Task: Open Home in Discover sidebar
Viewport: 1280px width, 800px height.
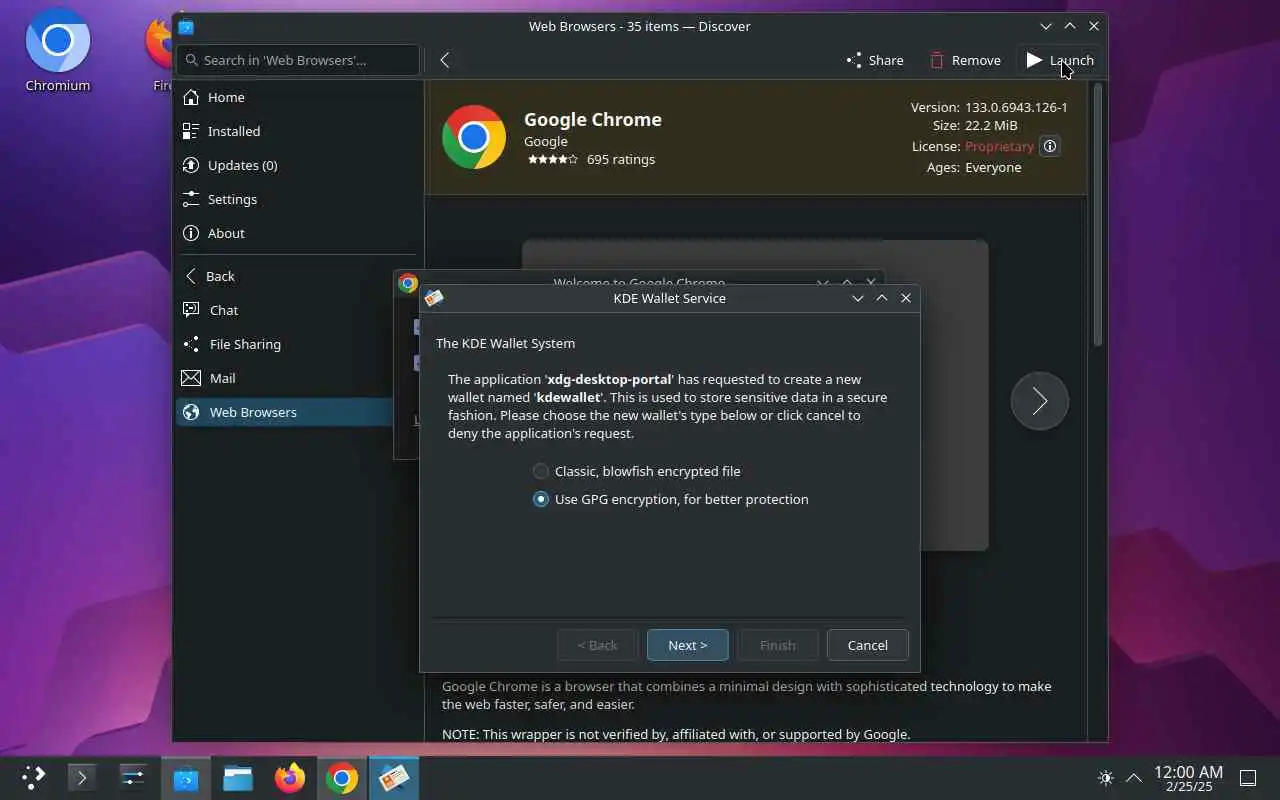Action: [298, 97]
